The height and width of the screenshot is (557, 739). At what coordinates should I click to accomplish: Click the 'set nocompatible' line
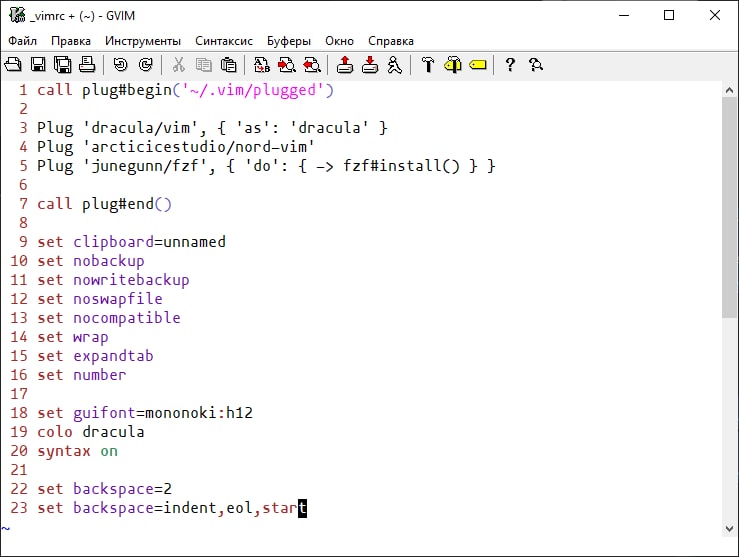point(108,318)
